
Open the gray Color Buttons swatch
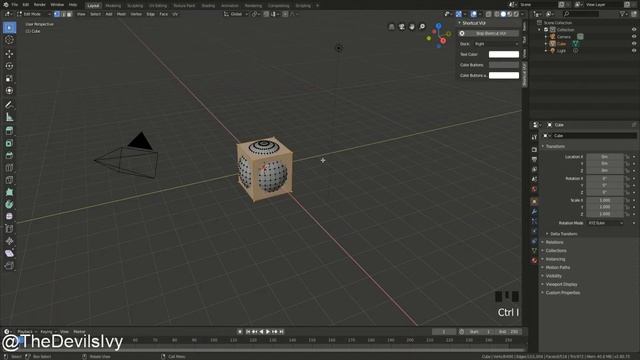tap(504, 65)
